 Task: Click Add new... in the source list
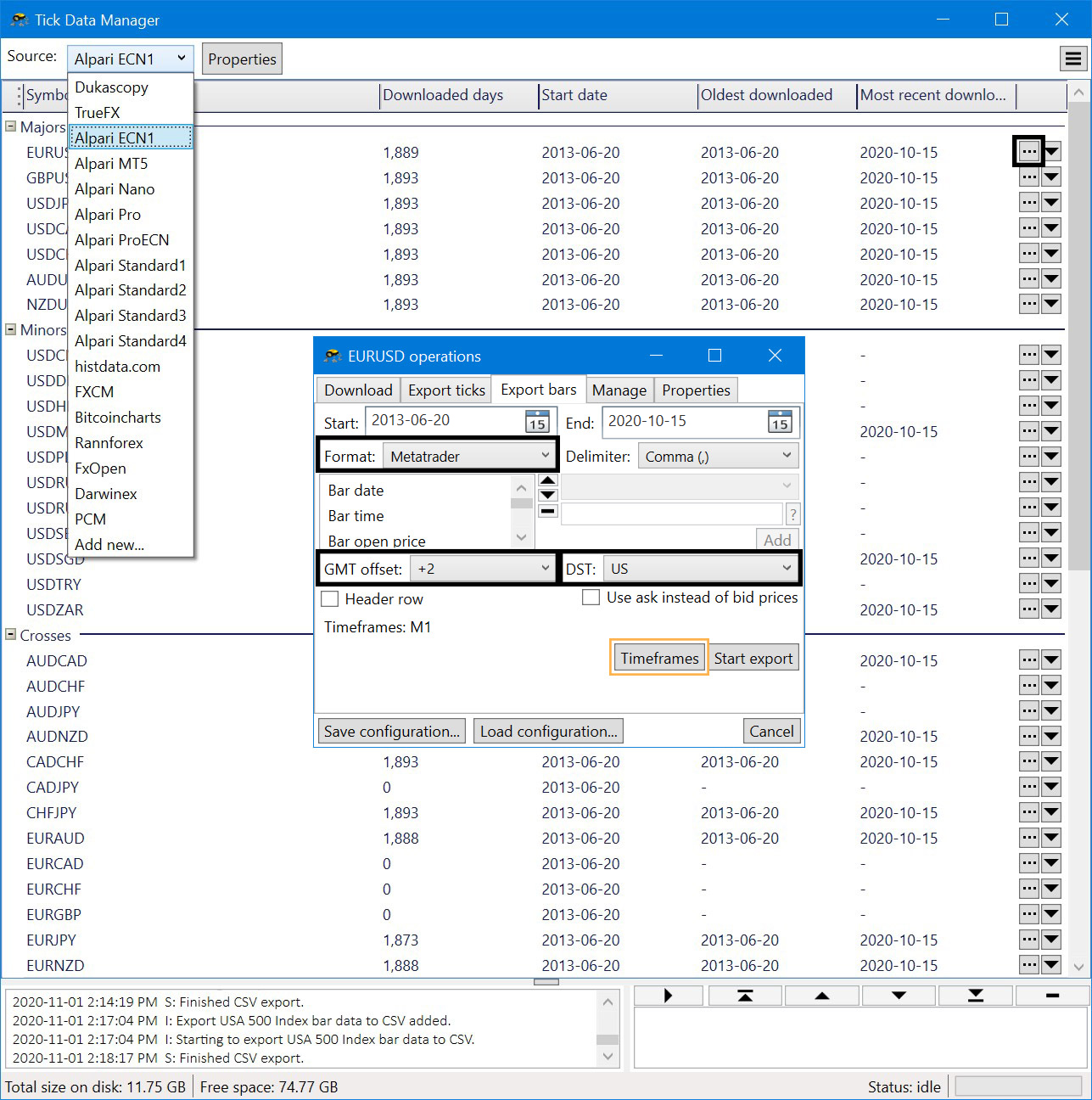(132, 545)
